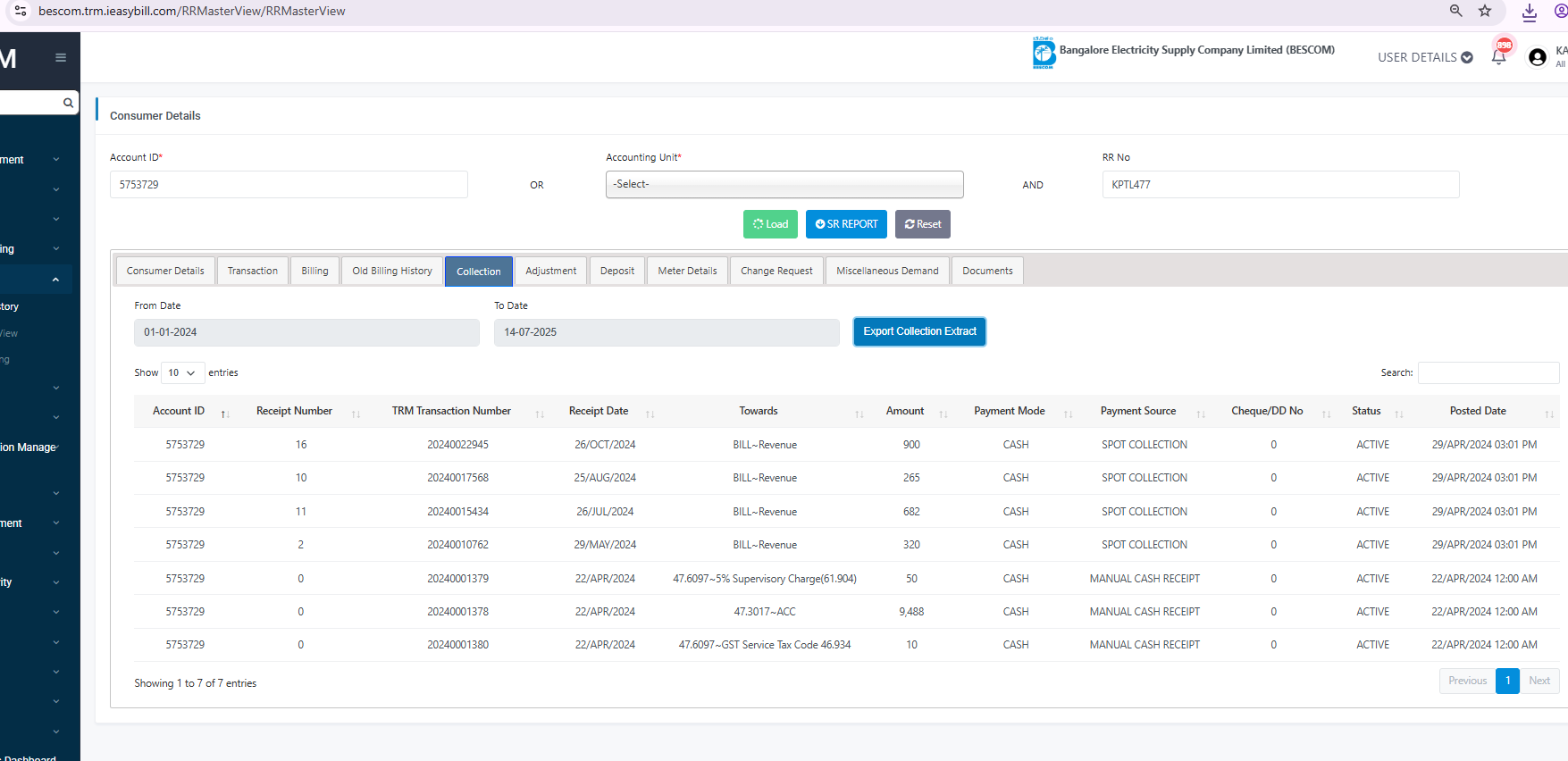Select page 1 in pagination
The width and height of the screenshot is (1568, 761).
pos(1507,681)
